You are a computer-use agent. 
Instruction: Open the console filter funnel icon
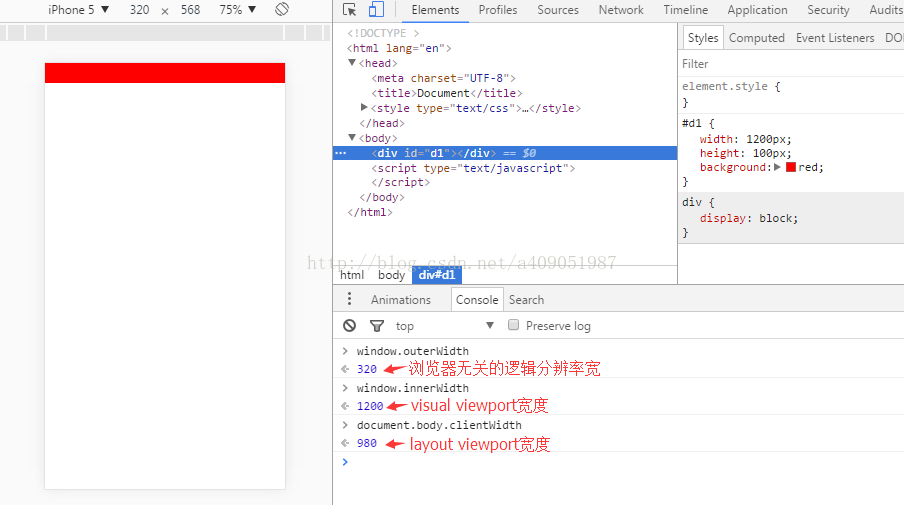pyautogui.click(x=376, y=326)
